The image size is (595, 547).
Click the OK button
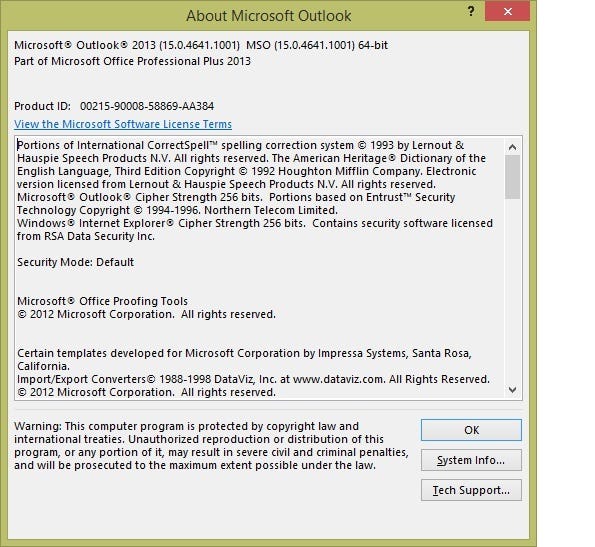pyautogui.click(x=471, y=430)
